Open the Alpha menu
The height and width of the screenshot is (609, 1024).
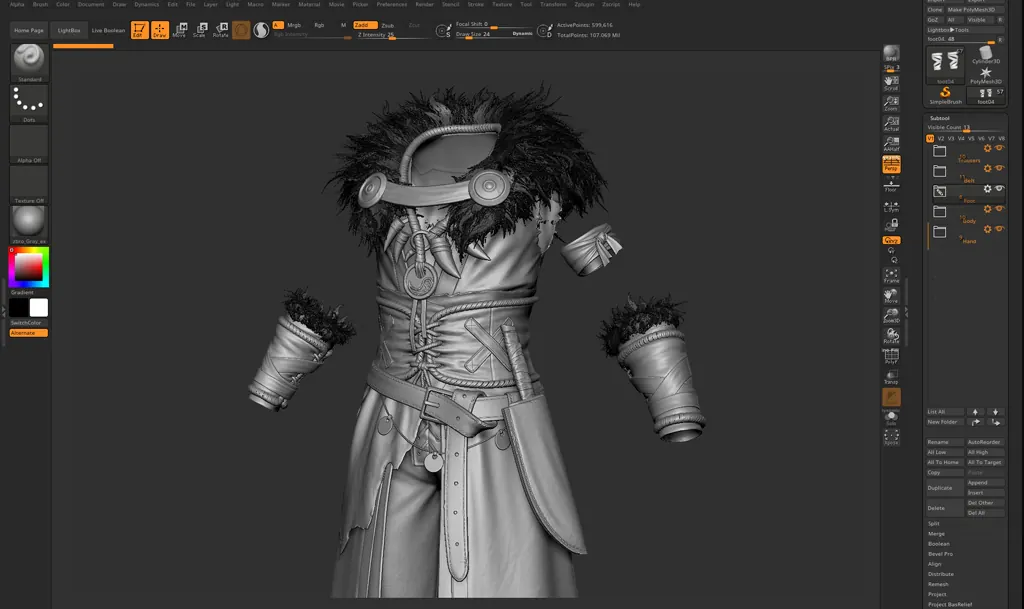tap(17, 4)
